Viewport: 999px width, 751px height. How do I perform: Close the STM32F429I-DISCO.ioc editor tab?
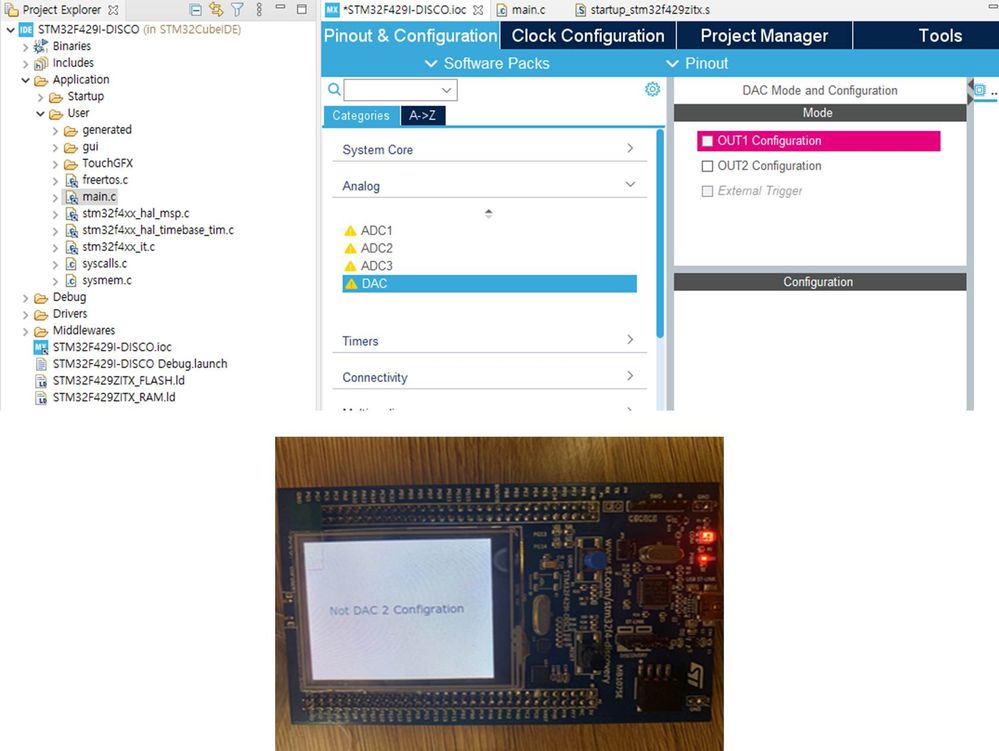478,10
